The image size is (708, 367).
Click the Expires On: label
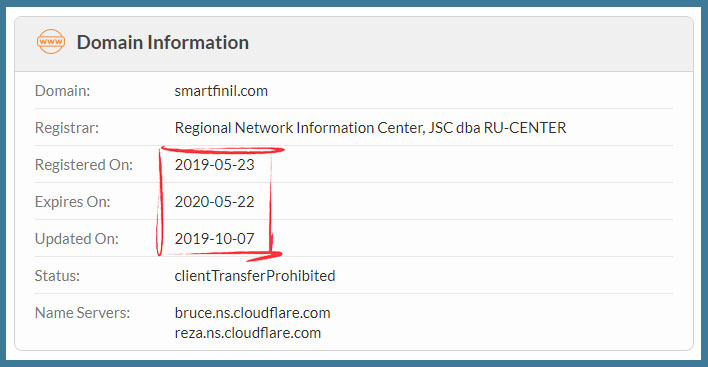click(x=72, y=202)
